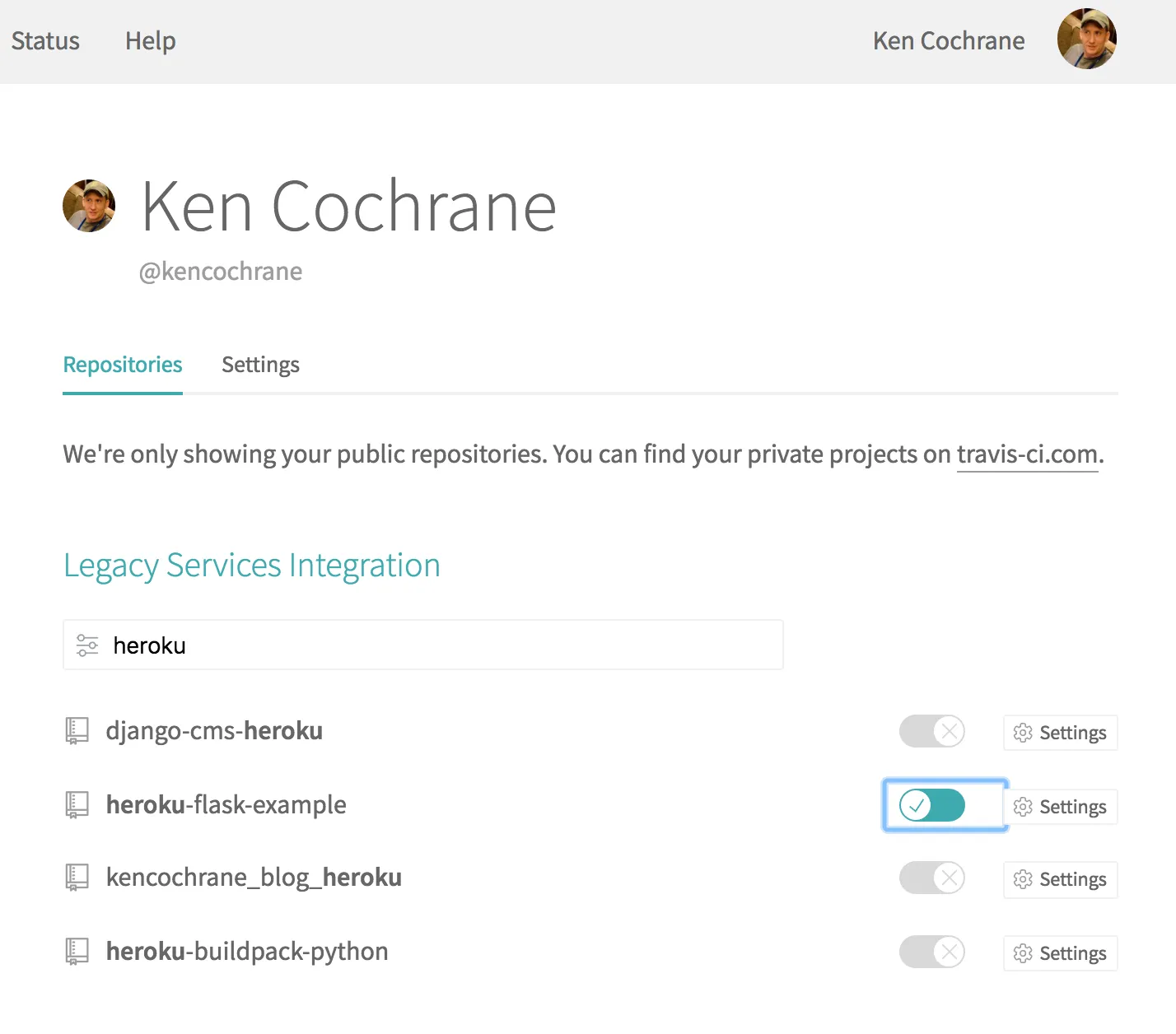The image size is (1176, 1034).
Task: Disable the heroku-flask-example toggle
Action: click(932, 805)
